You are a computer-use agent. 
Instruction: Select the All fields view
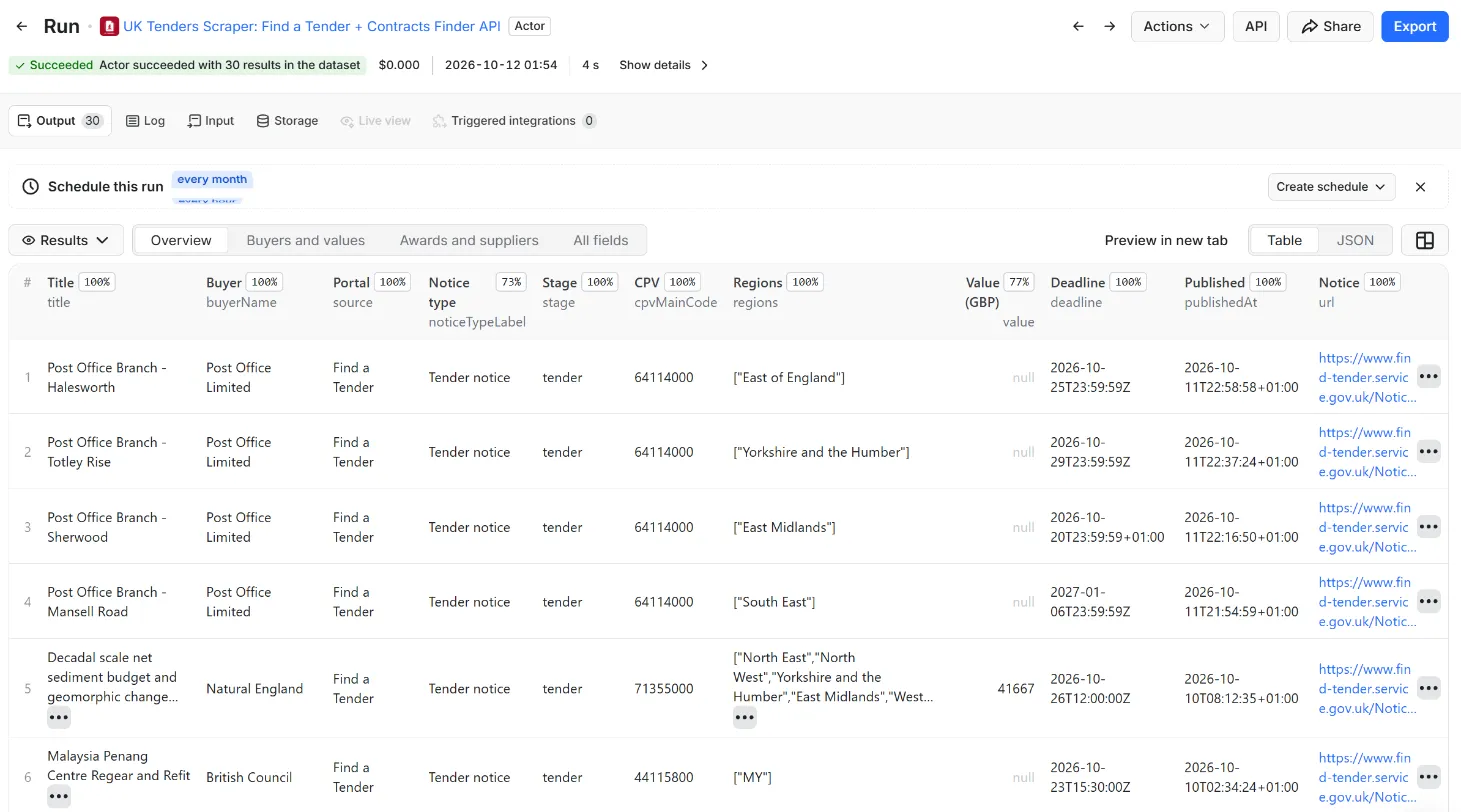click(x=601, y=240)
